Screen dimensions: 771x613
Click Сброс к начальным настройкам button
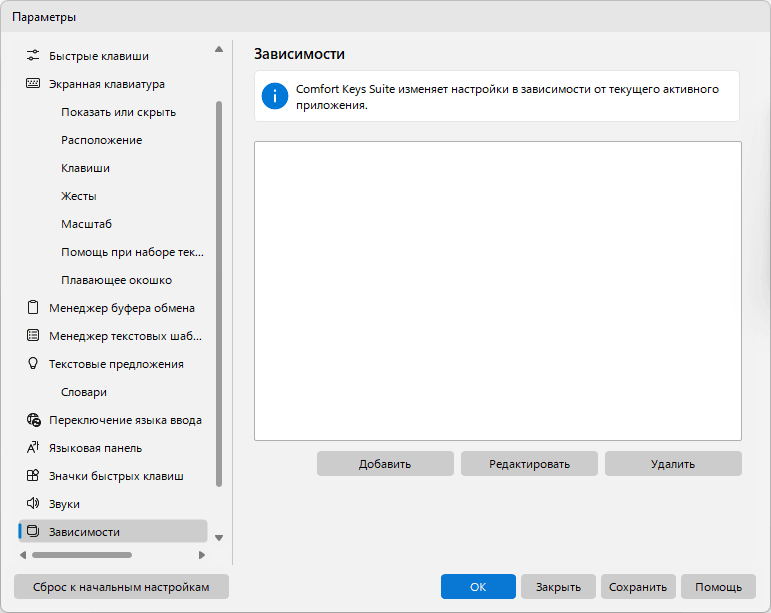121,586
